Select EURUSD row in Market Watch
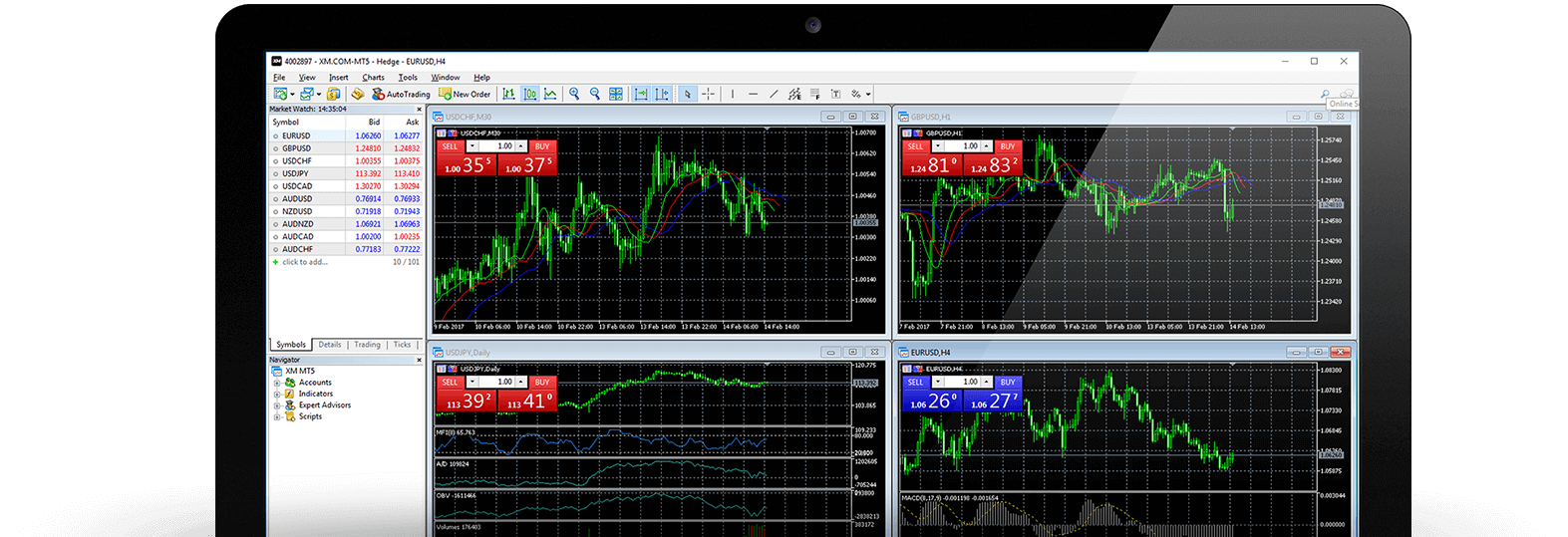This screenshot has width=1568, height=537. click(x=347, y=135)
